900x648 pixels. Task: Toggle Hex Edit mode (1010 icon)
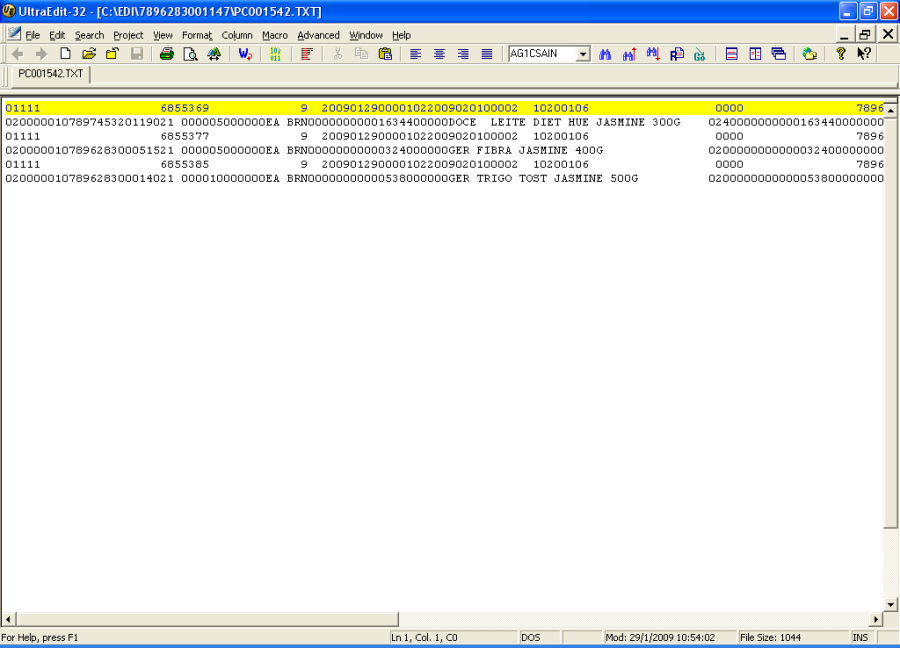276,54
